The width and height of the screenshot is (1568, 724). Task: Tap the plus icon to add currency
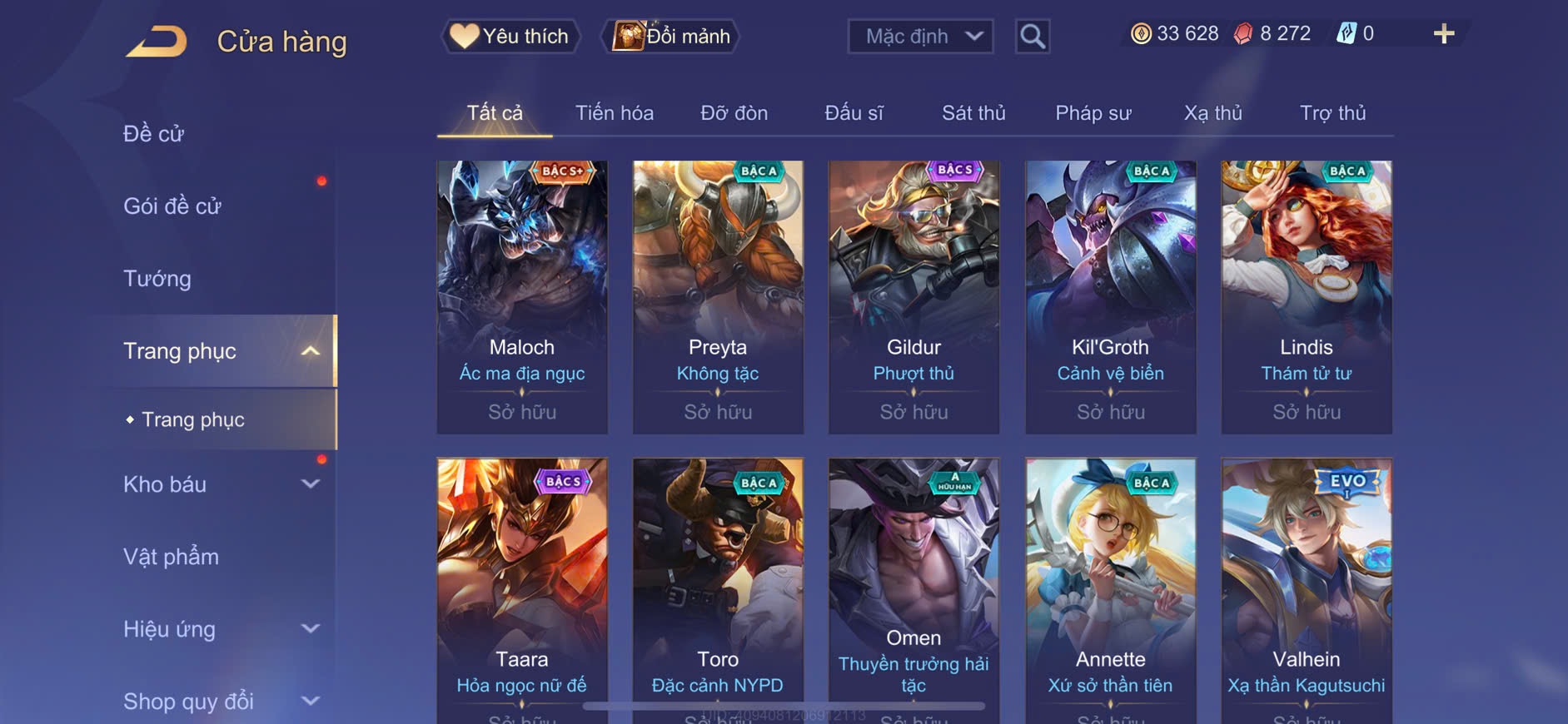click(x=1444, y=34)
